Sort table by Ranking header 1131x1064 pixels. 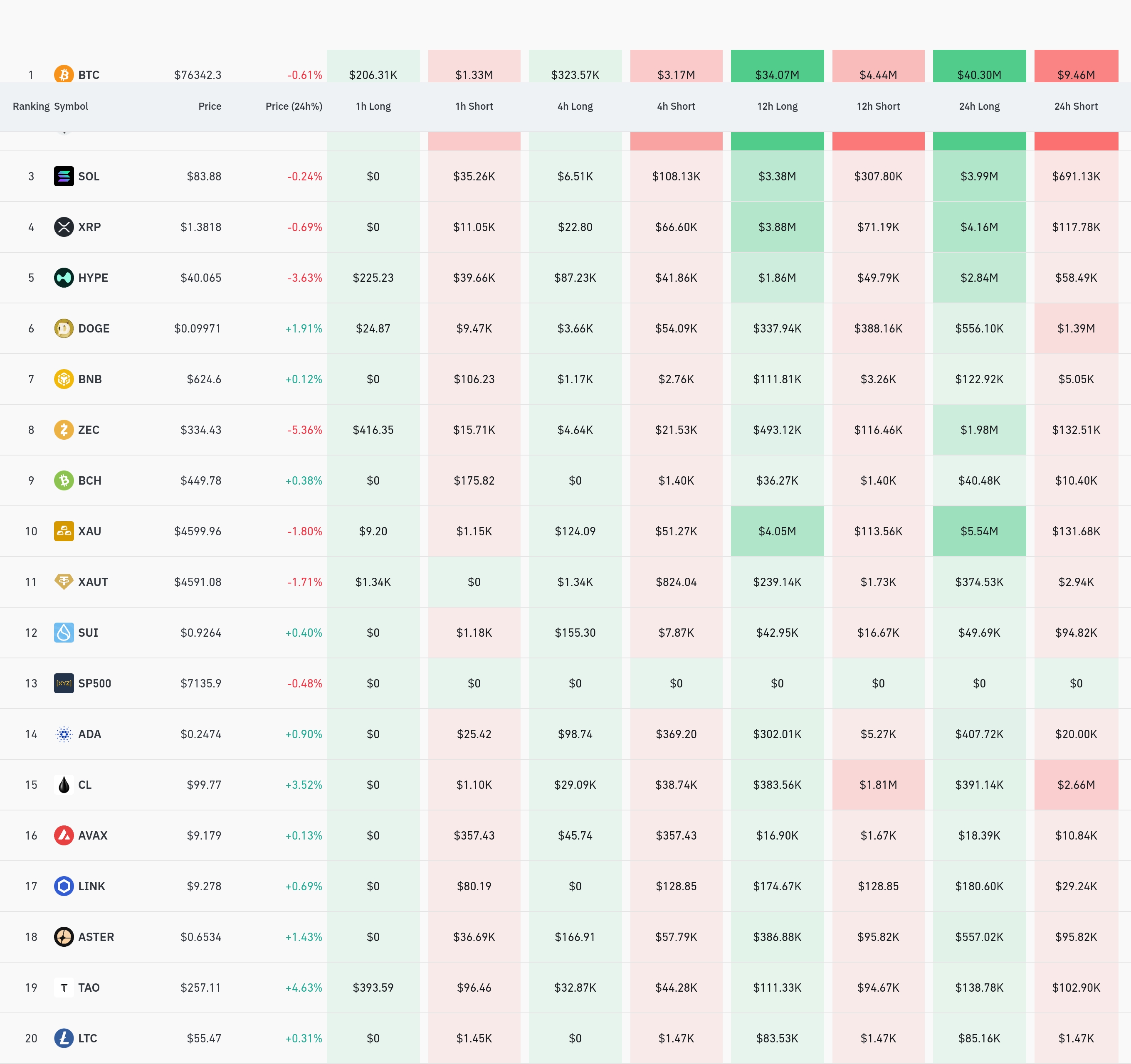pyautogui.click(x=31, y=106)
